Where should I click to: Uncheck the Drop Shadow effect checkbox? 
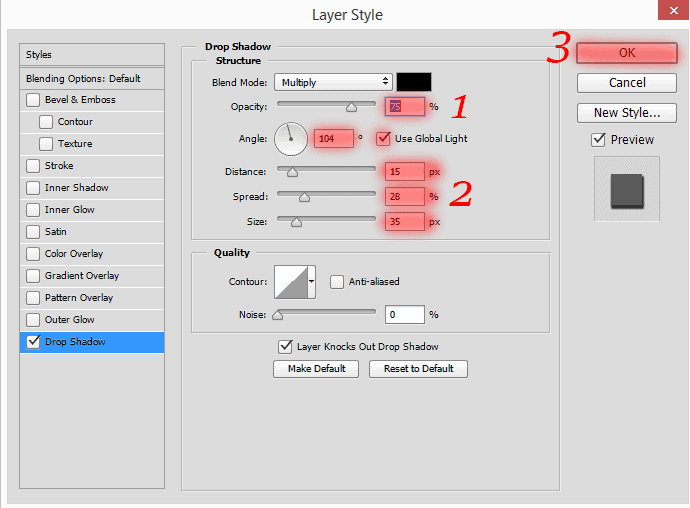33,342
